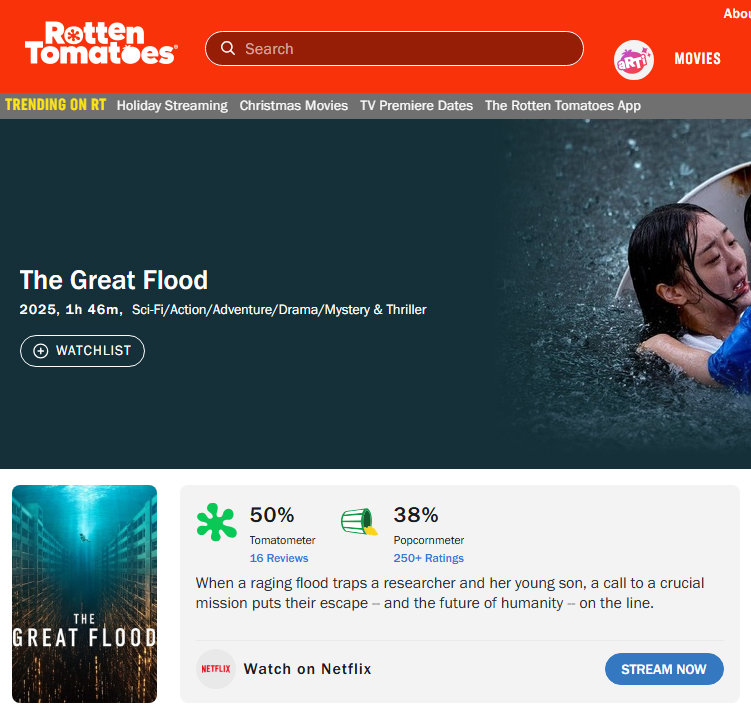View the 16 Reviews link

(x=279, y=558)
